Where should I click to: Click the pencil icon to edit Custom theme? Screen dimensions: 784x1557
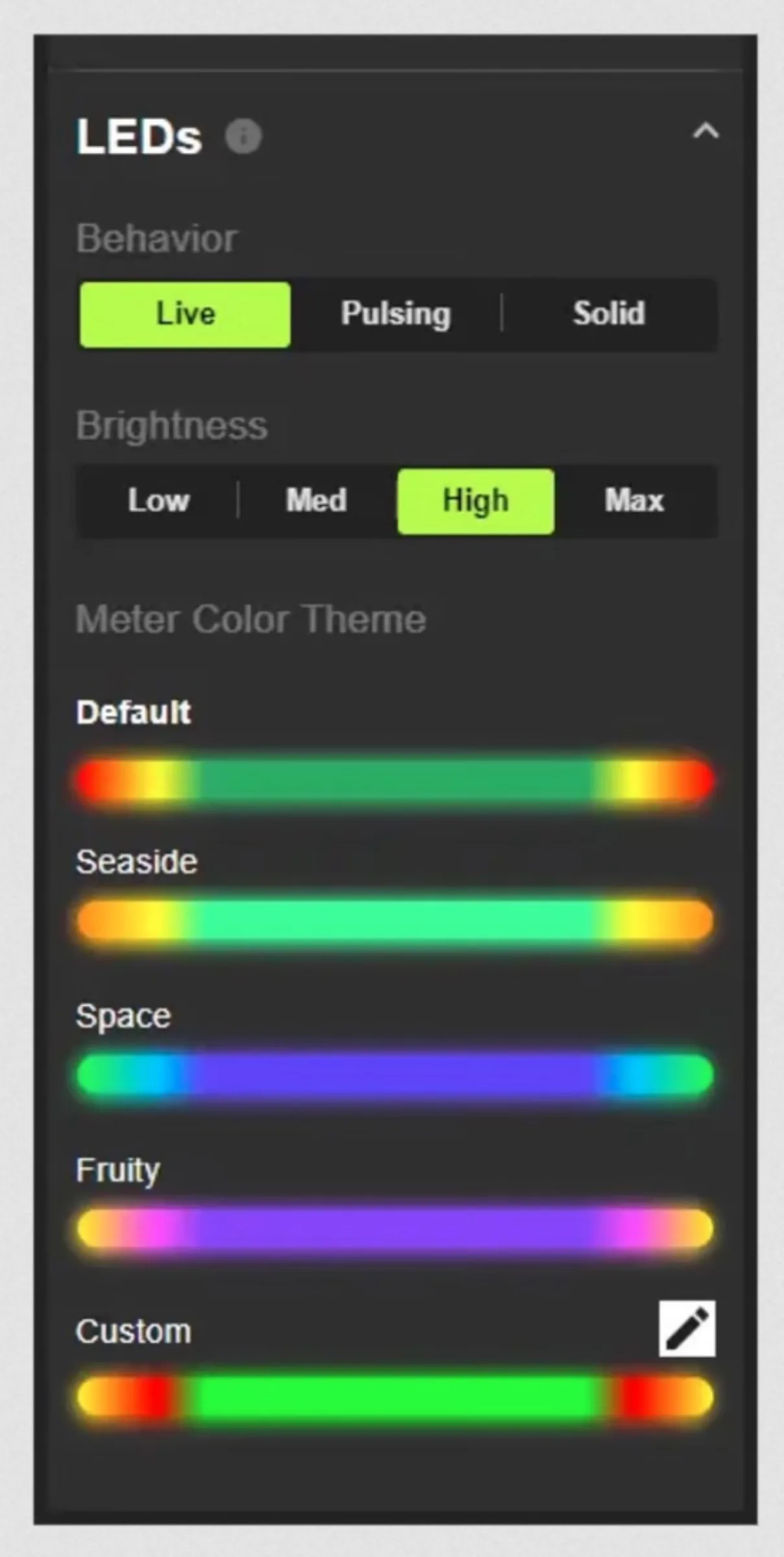(687, 1328)
